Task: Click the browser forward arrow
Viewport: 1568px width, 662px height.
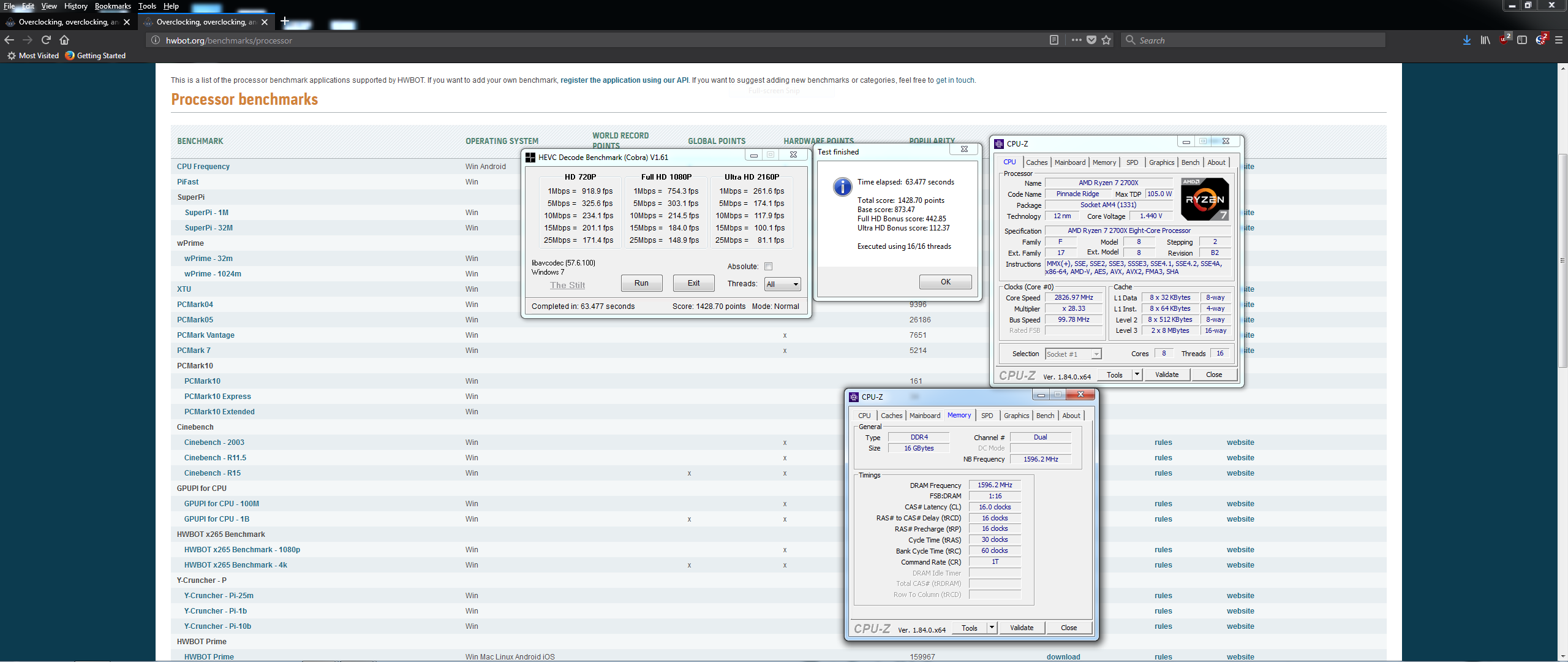Action: (28, 40)
